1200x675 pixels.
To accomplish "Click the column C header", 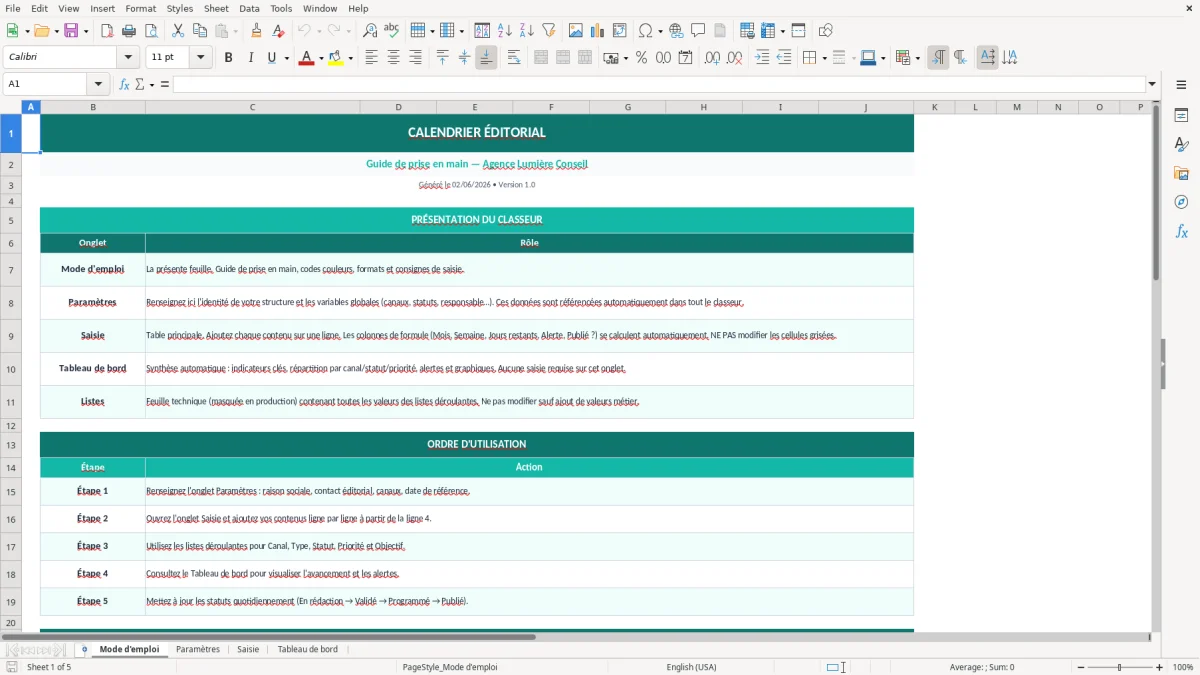I will 252,107.
